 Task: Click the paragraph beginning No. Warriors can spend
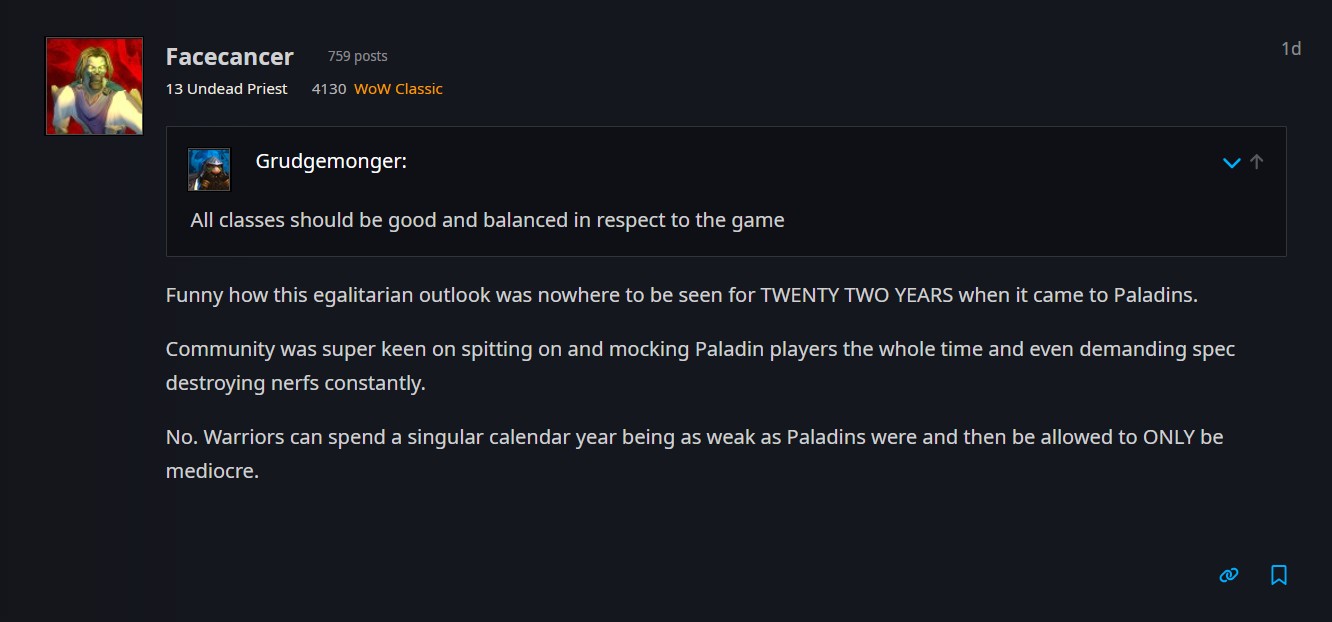click(x=695, y=454)
